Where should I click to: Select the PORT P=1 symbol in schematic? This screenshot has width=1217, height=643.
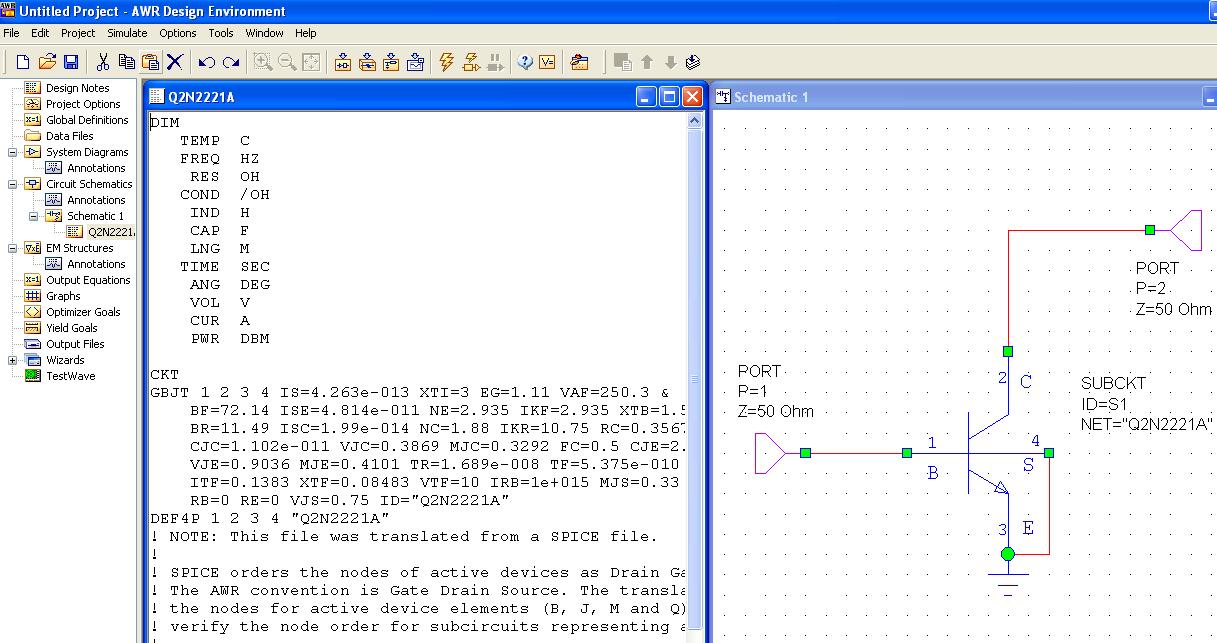[772, 453]
